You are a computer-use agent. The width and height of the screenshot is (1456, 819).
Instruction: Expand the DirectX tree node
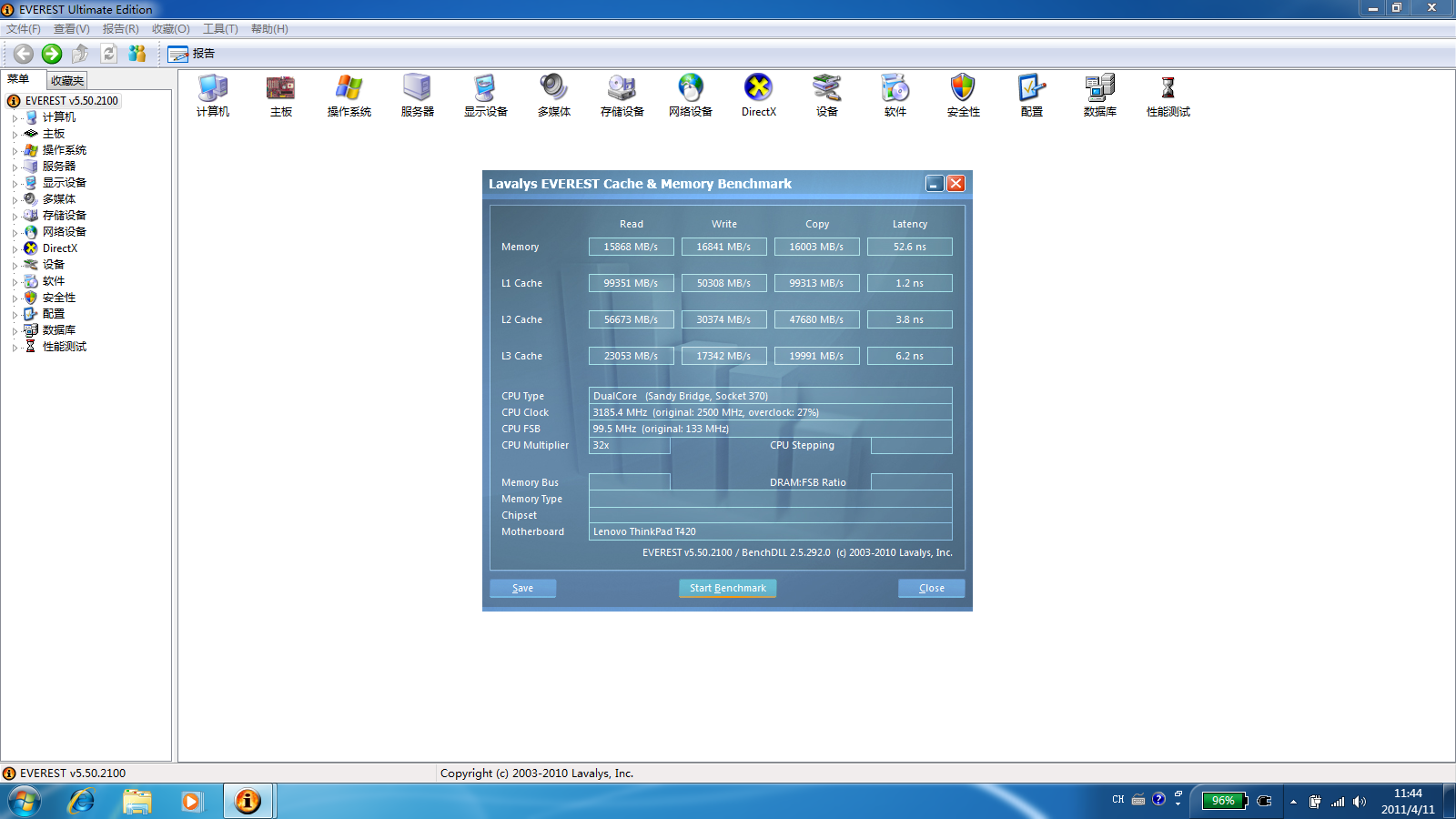tap(15, 249)
